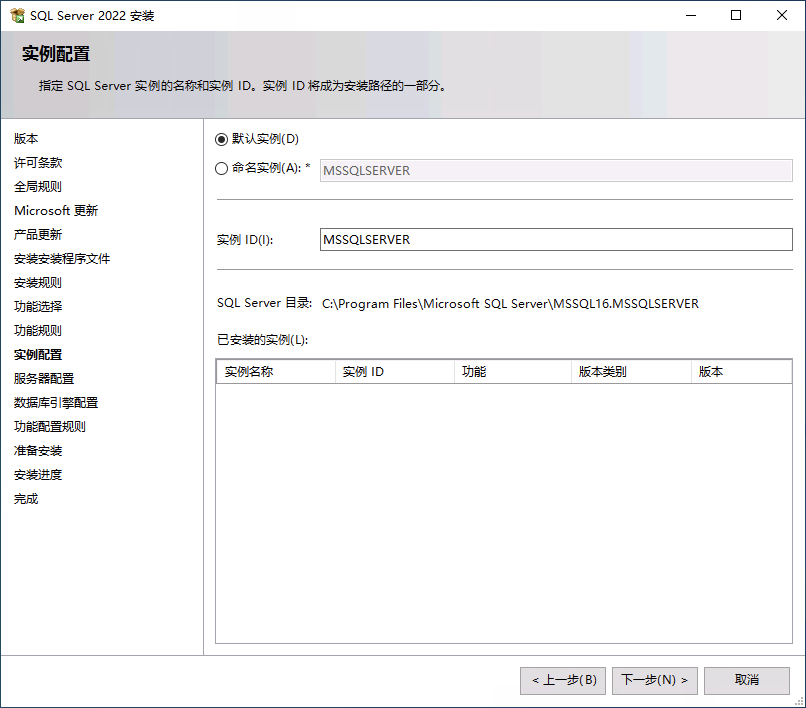This screenshot has height=708, width=806.
Task: Select the highlighted 实例配置 step
Action: pos(38,354)
